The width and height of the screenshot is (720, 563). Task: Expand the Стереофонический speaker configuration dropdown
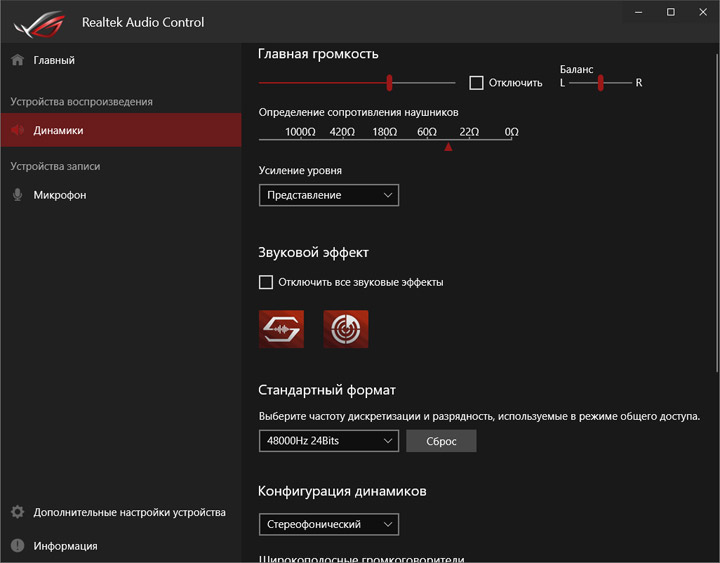329,524
